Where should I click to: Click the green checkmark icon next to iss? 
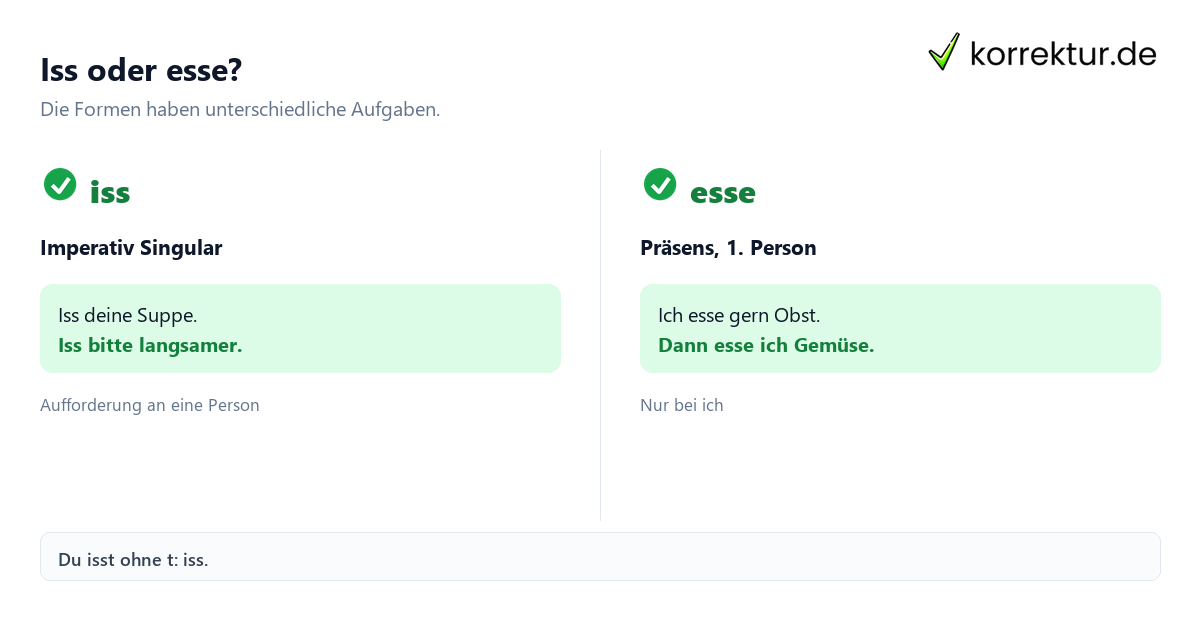(60, 184)
